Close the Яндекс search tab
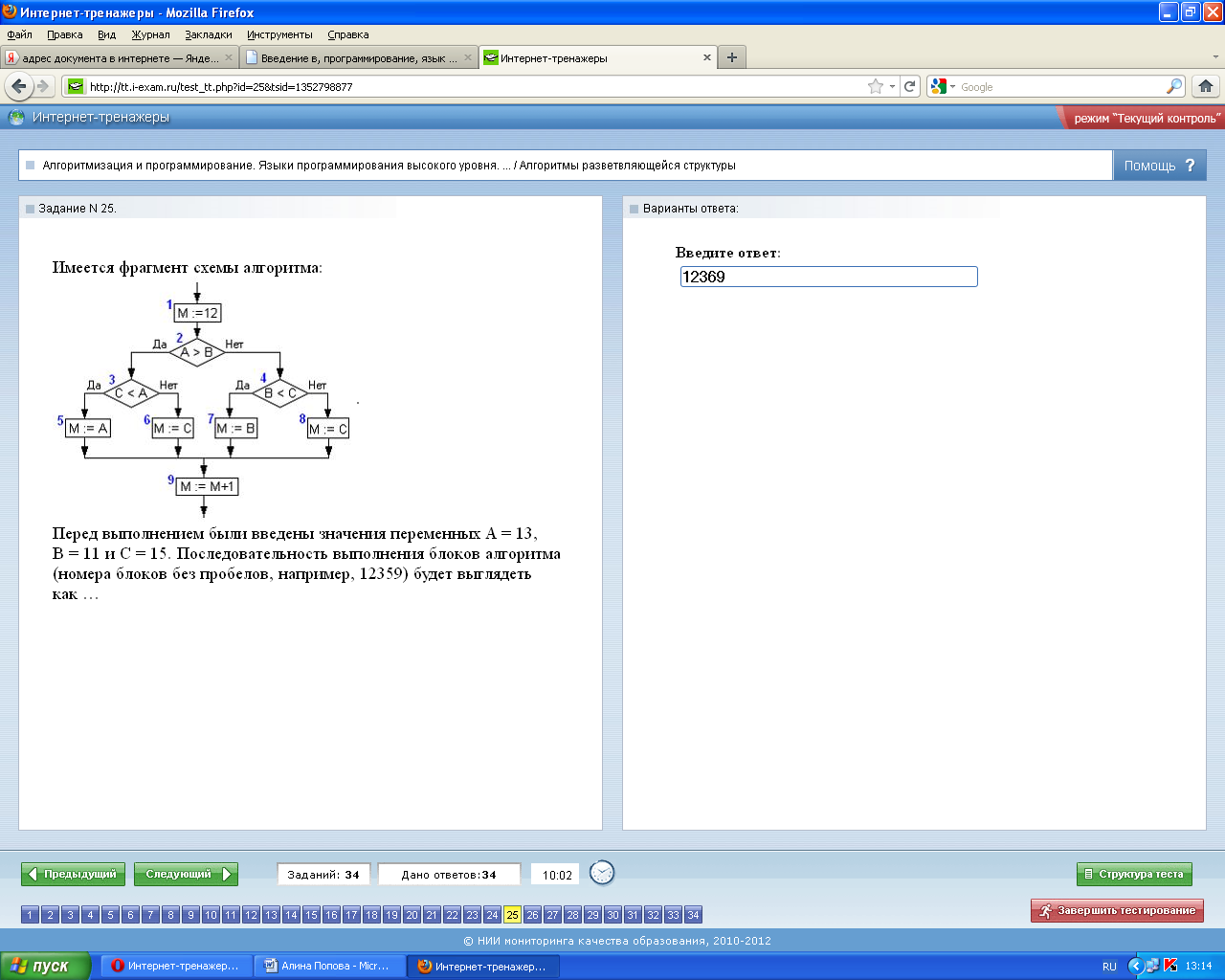 [x=229, y=57]
